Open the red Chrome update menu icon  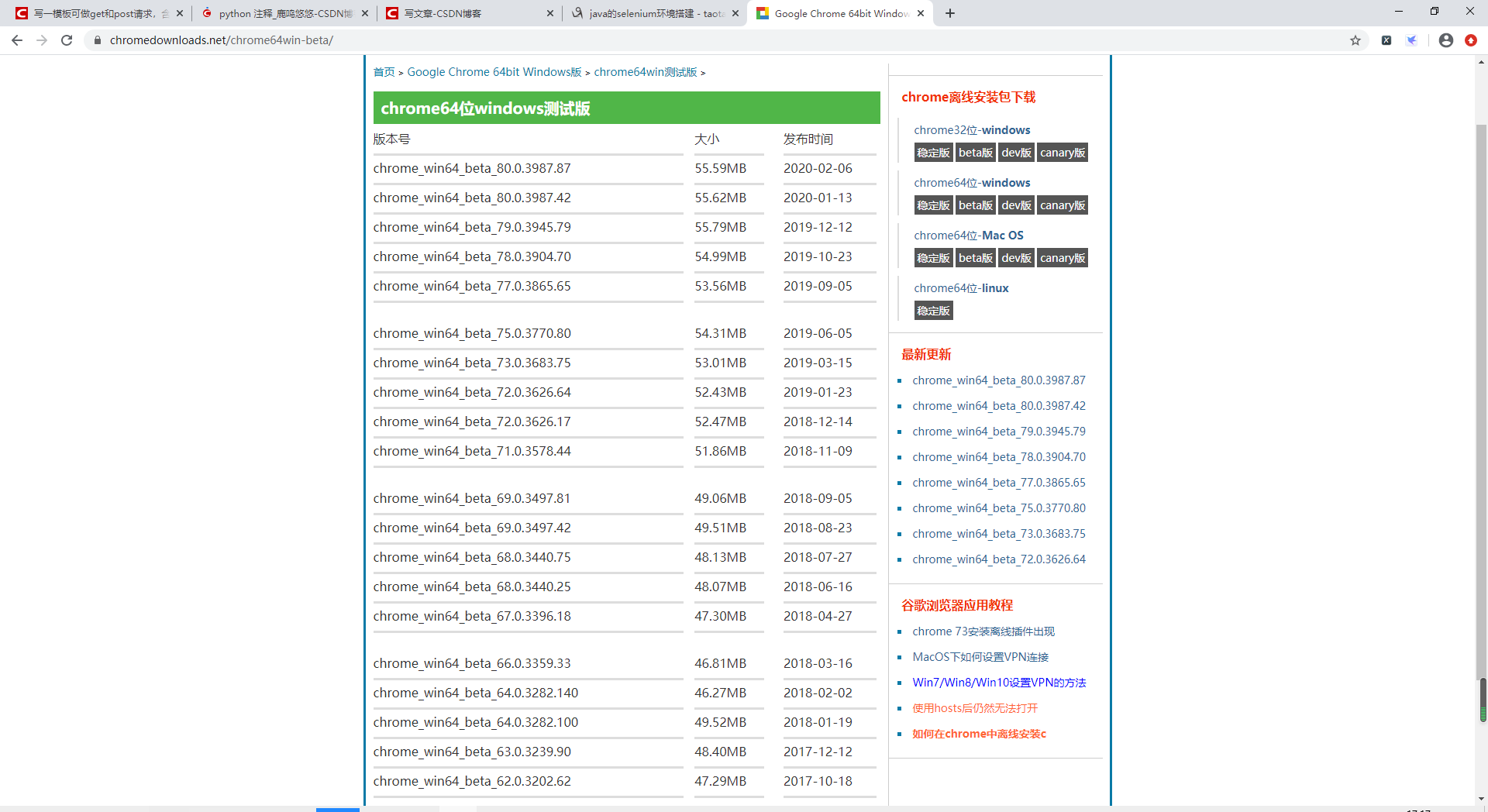click(x=1471, y=40)
